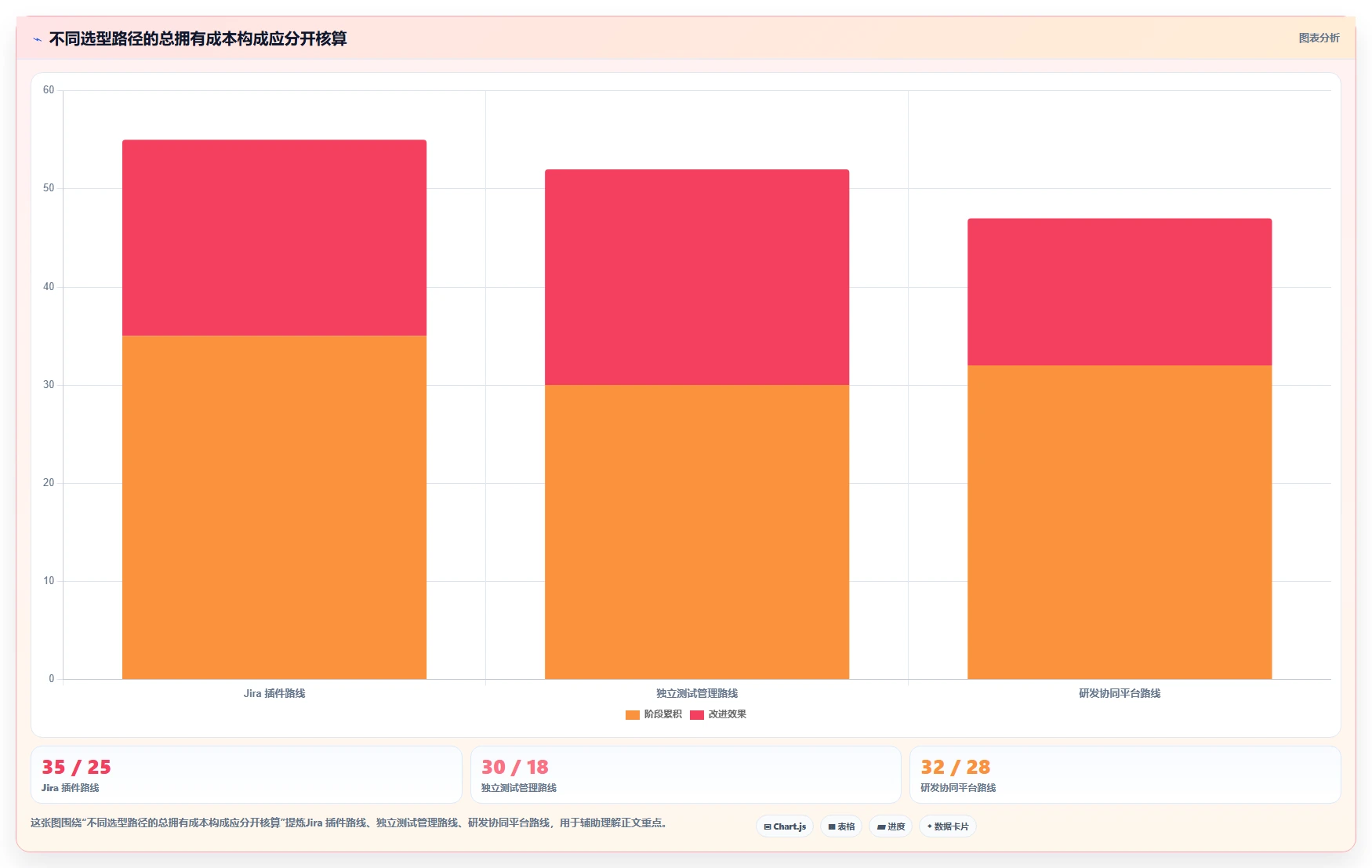Click the 表格 tag
The image size is (1372, 868).
tap(841, 826)
